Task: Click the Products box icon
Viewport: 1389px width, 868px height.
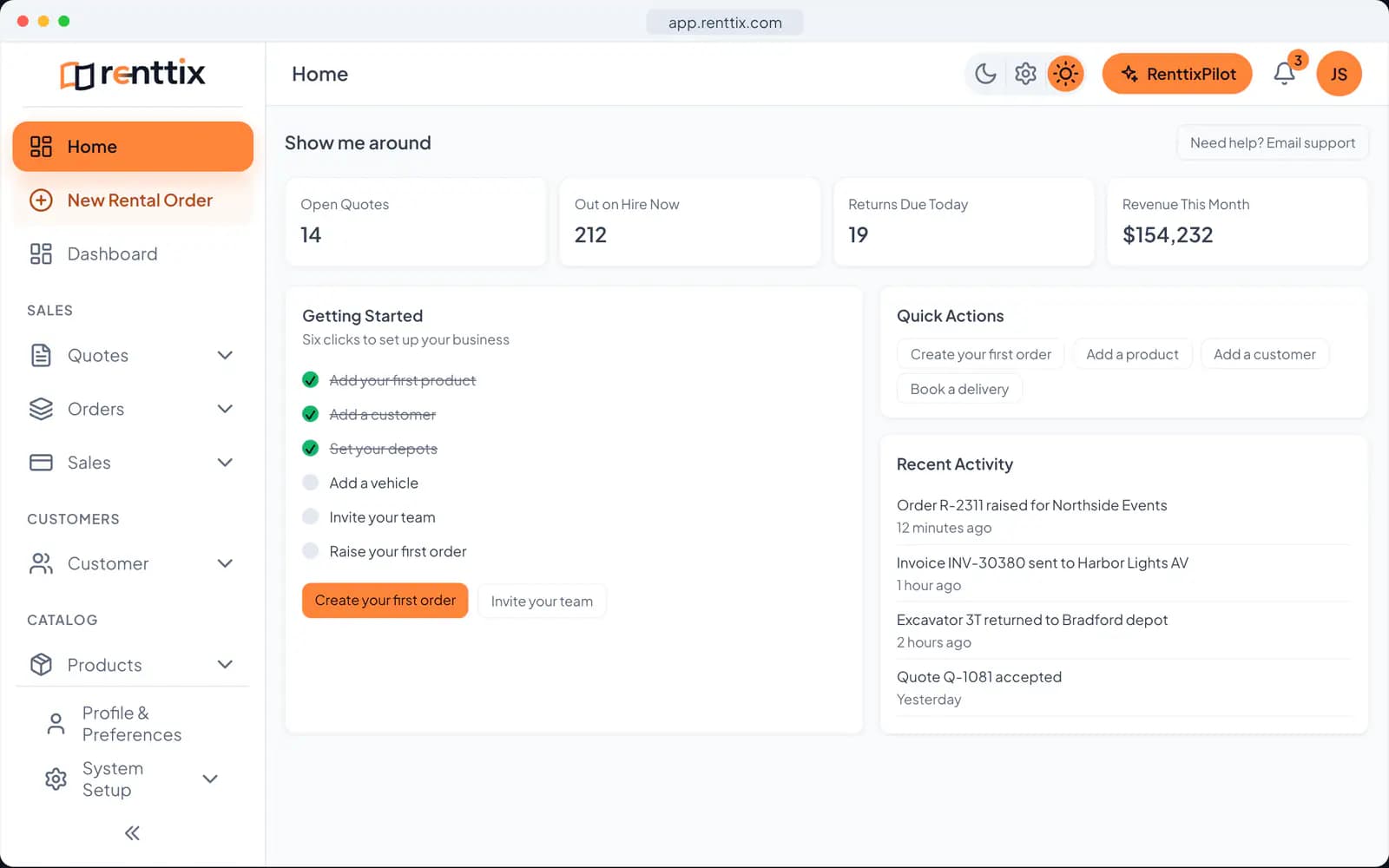Action: click(41, 665)
